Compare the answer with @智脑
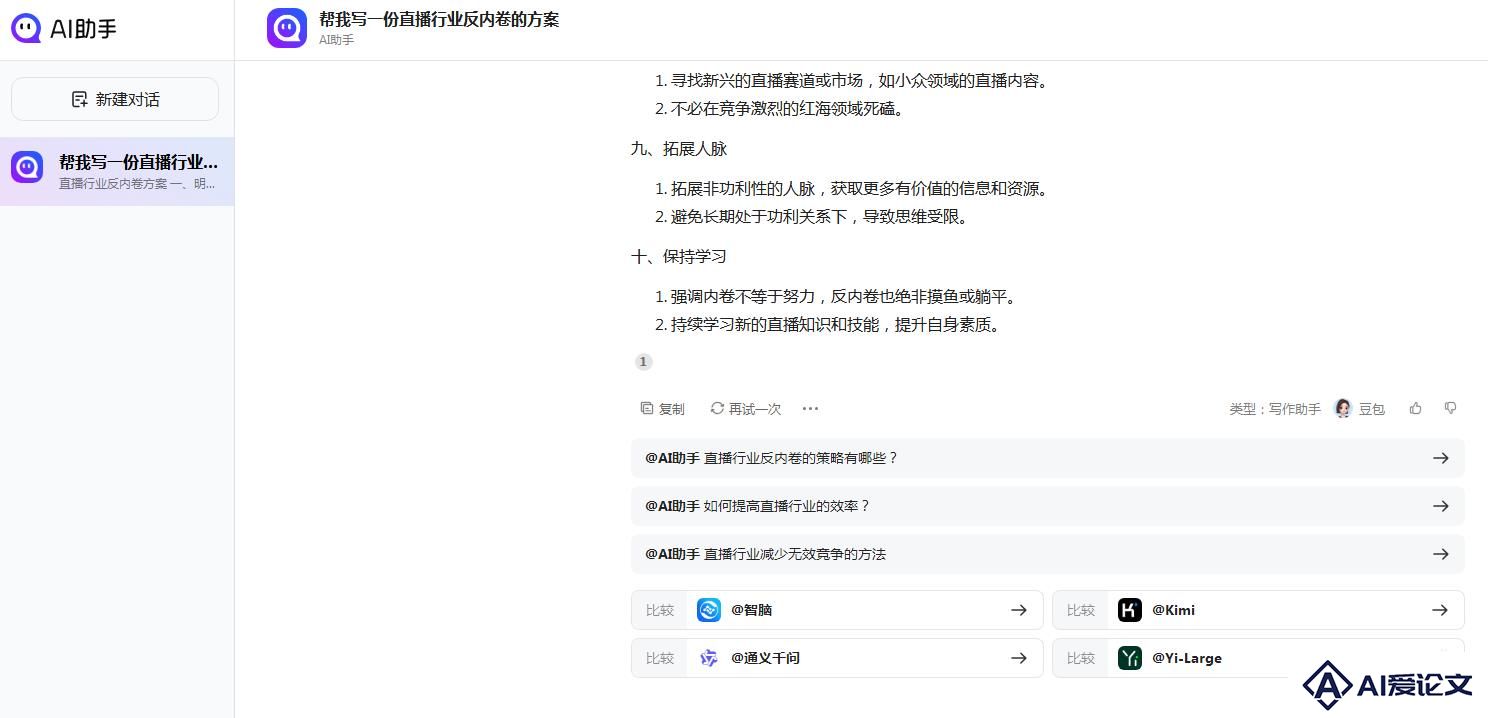This screenshot has height=718, width=1488. (x=837, y=610)
